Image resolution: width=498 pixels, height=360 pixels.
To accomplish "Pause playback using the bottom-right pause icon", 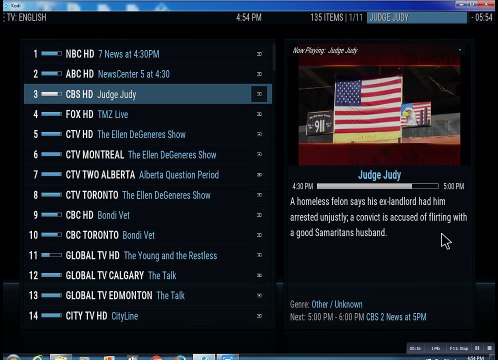I will click(477, 348).
